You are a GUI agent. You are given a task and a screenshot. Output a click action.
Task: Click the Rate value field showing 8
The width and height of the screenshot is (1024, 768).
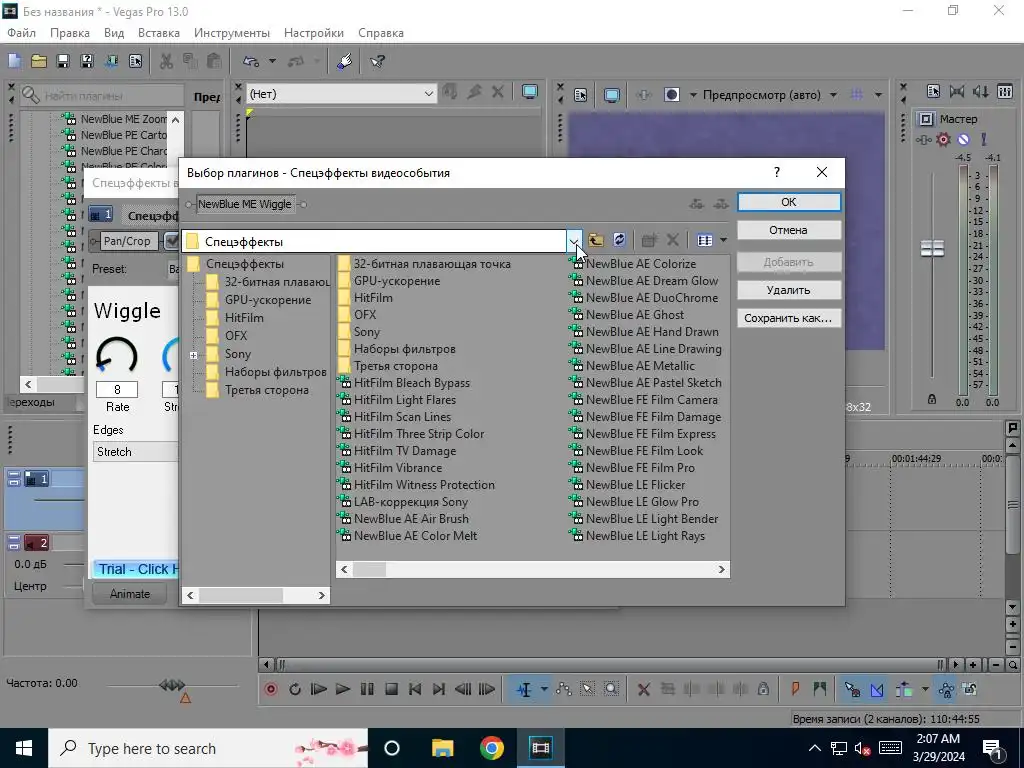117,389
